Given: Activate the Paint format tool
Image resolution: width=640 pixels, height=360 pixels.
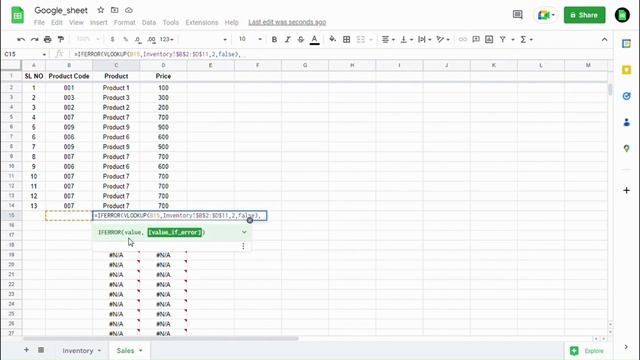Looking at the screenshot, I should click(61, 40).
